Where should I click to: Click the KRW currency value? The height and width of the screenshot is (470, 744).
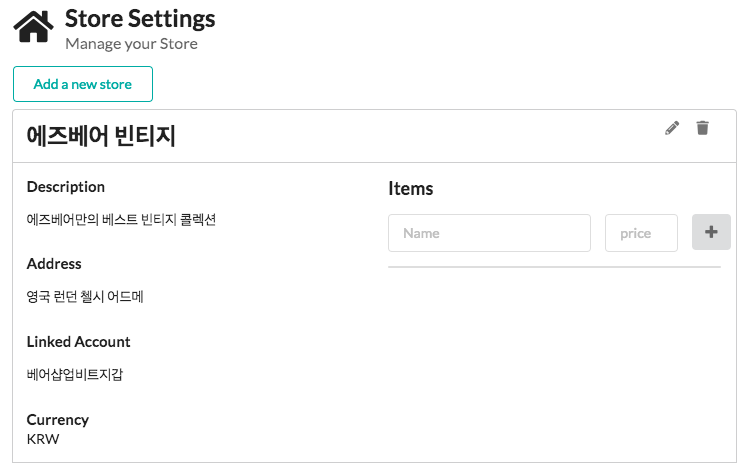(x=43, y=439)
